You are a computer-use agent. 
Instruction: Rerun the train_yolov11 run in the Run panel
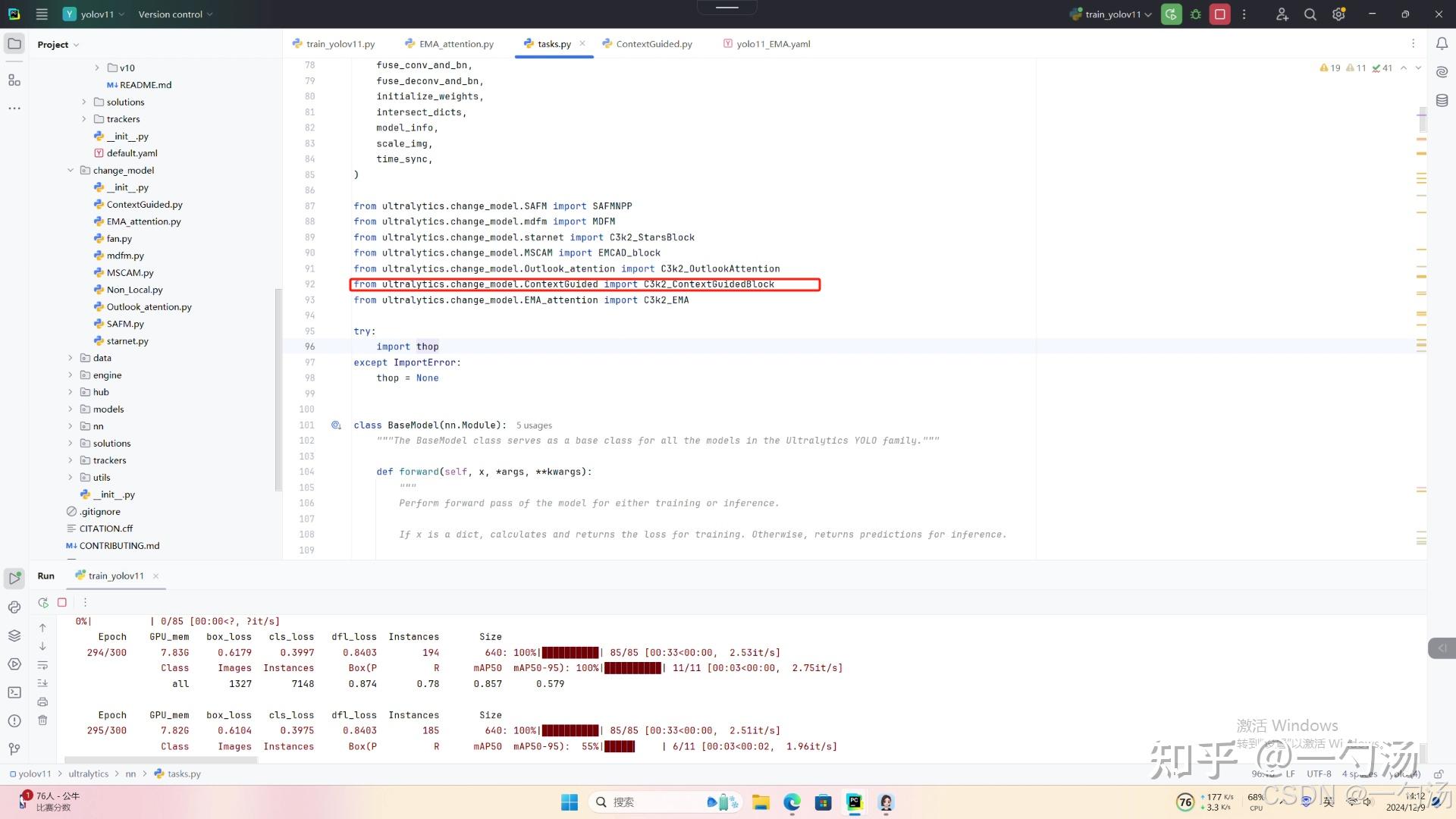point(43,602)
